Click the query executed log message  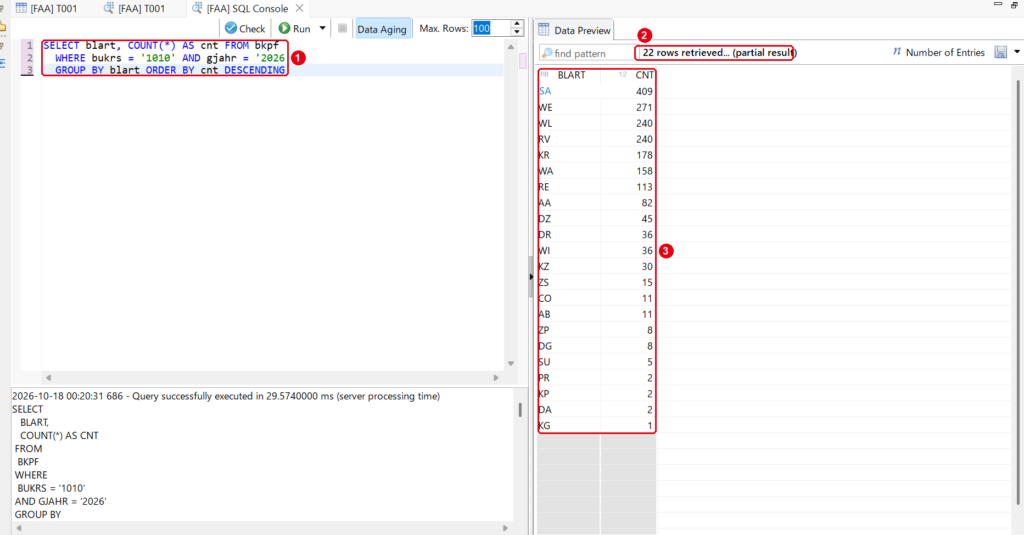(226, 397)
